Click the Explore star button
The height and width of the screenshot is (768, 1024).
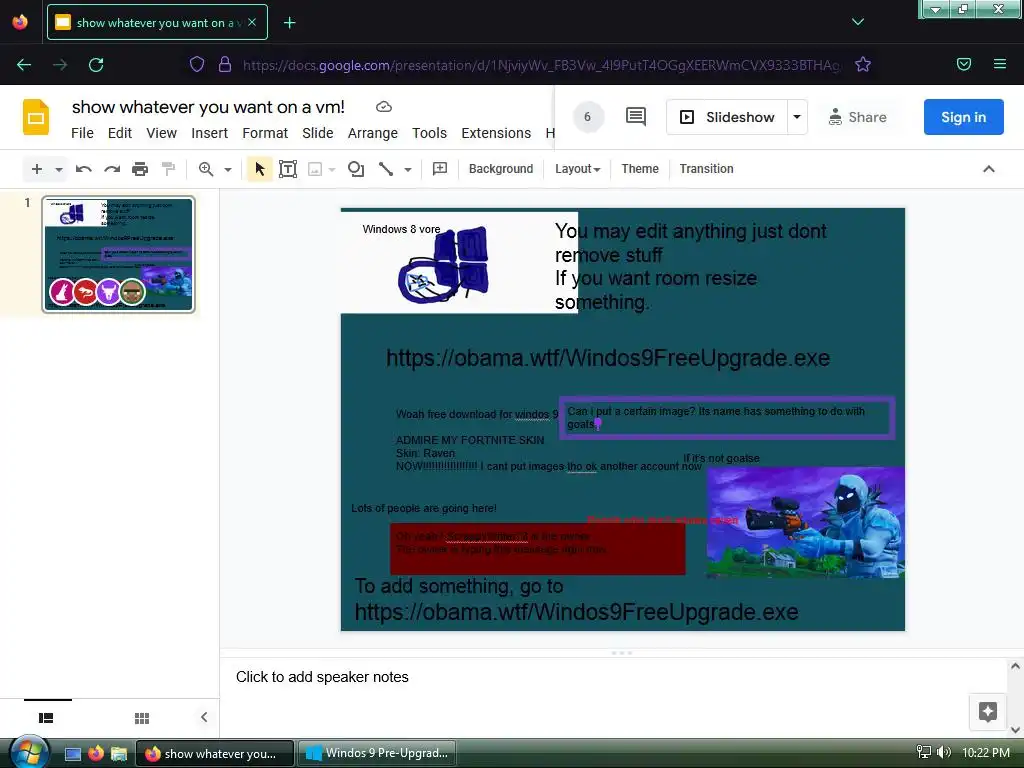tap(987, 711)
